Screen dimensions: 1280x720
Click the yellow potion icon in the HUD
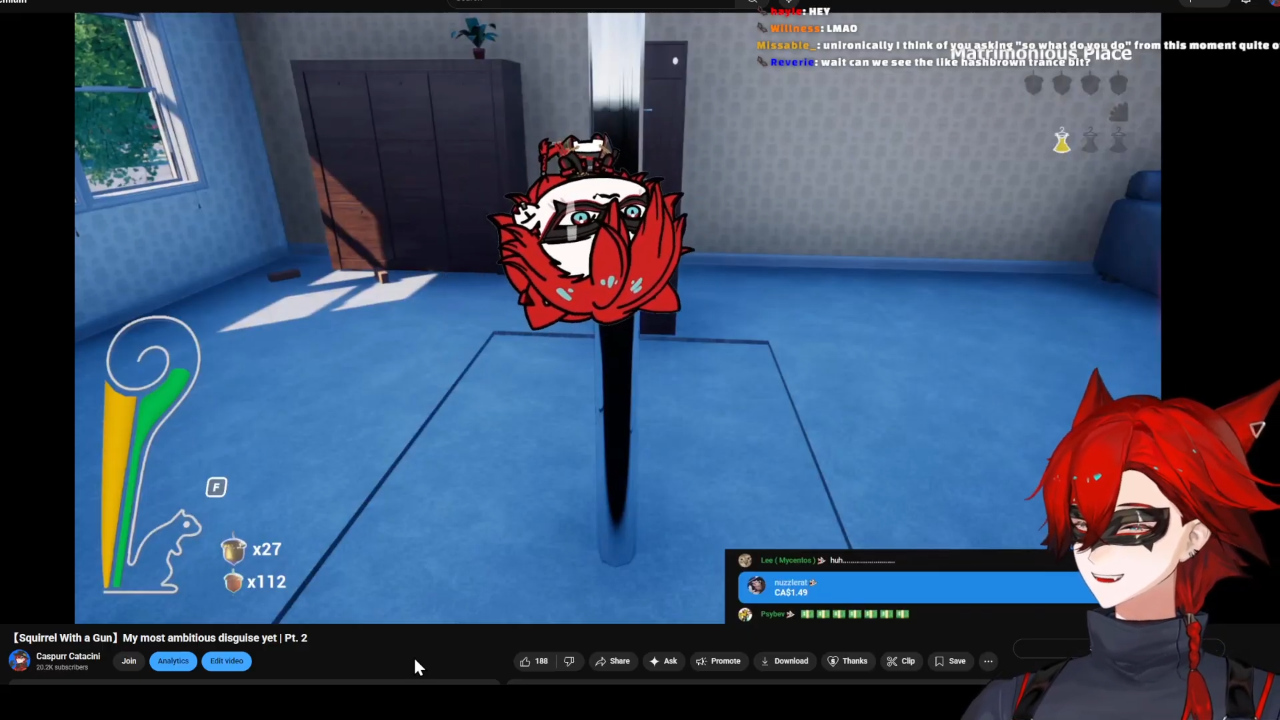(1062, 141)
